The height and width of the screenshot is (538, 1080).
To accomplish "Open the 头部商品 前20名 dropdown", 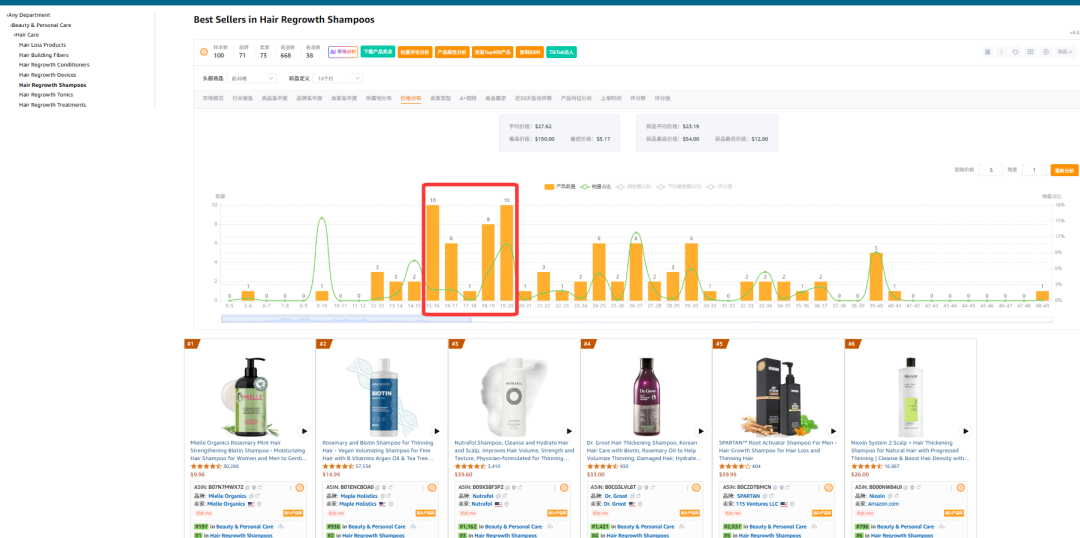I will click(x=251, y=79).
